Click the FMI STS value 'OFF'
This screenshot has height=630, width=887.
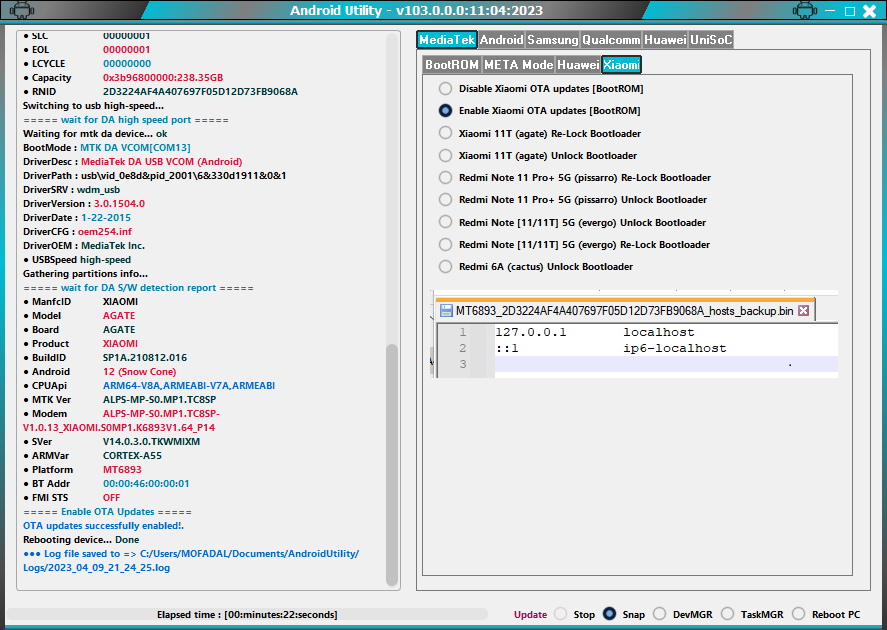pyautogui.click(x=111, y=498)
